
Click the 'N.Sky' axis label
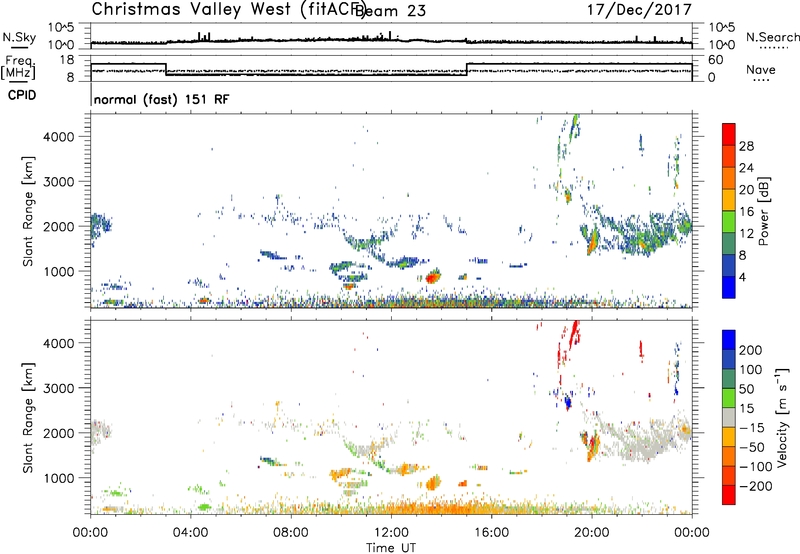[x=19, y=37]
